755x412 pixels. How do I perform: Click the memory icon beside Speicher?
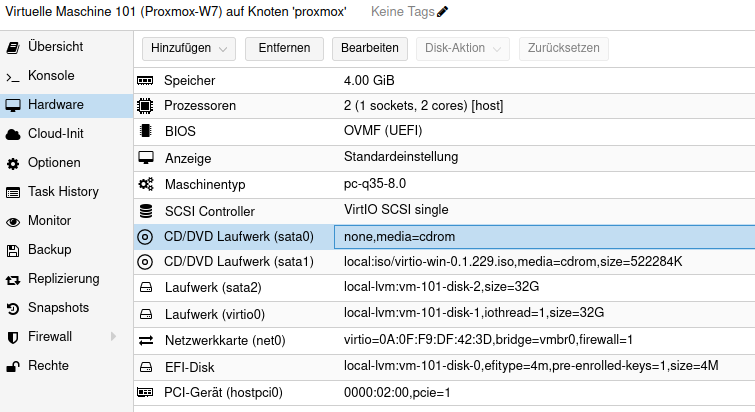coord(145,80)
